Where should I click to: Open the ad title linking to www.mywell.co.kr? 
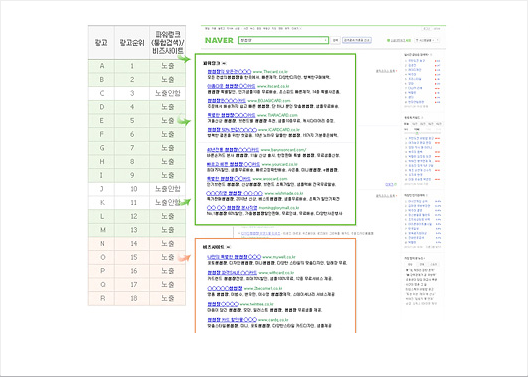click(234, 257)
